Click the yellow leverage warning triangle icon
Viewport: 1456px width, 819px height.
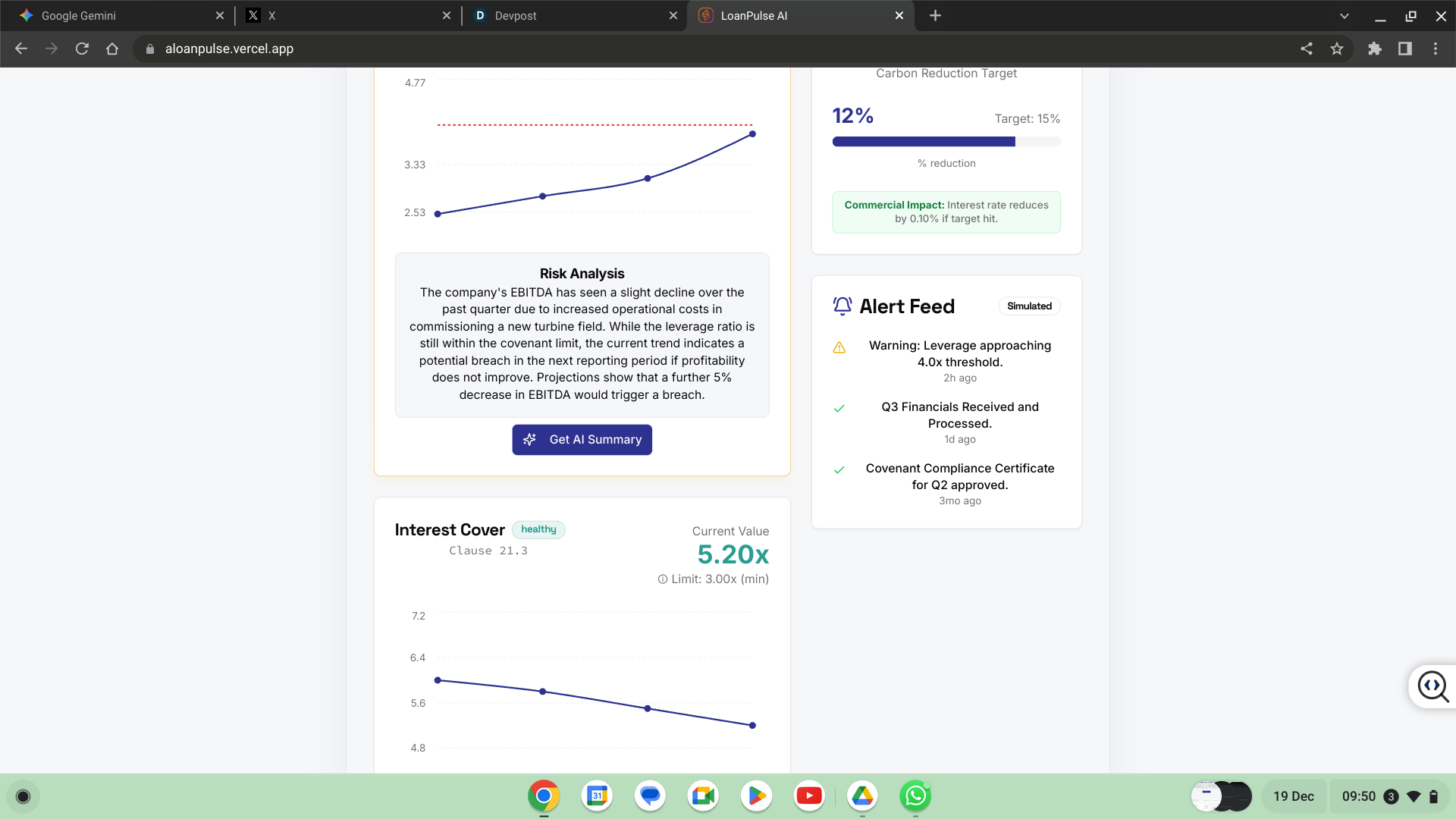point(839,347)
